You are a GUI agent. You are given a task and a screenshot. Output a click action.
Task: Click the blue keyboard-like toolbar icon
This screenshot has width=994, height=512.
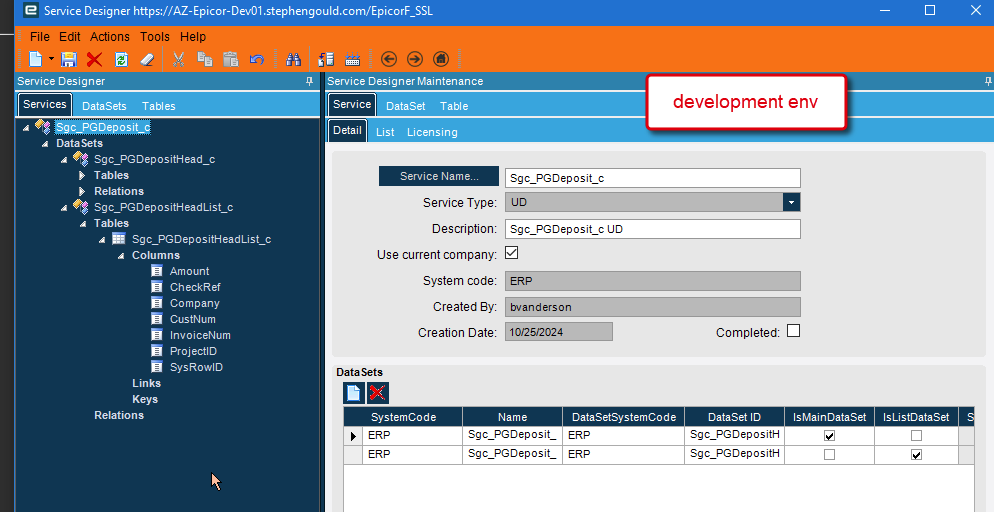point(352,60)
